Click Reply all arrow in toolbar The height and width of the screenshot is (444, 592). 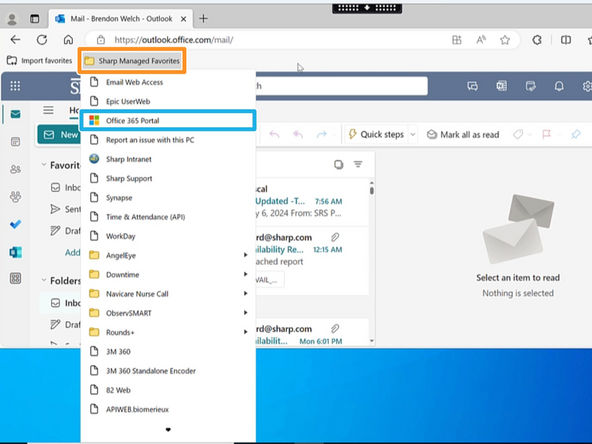[x=298, y=134]
